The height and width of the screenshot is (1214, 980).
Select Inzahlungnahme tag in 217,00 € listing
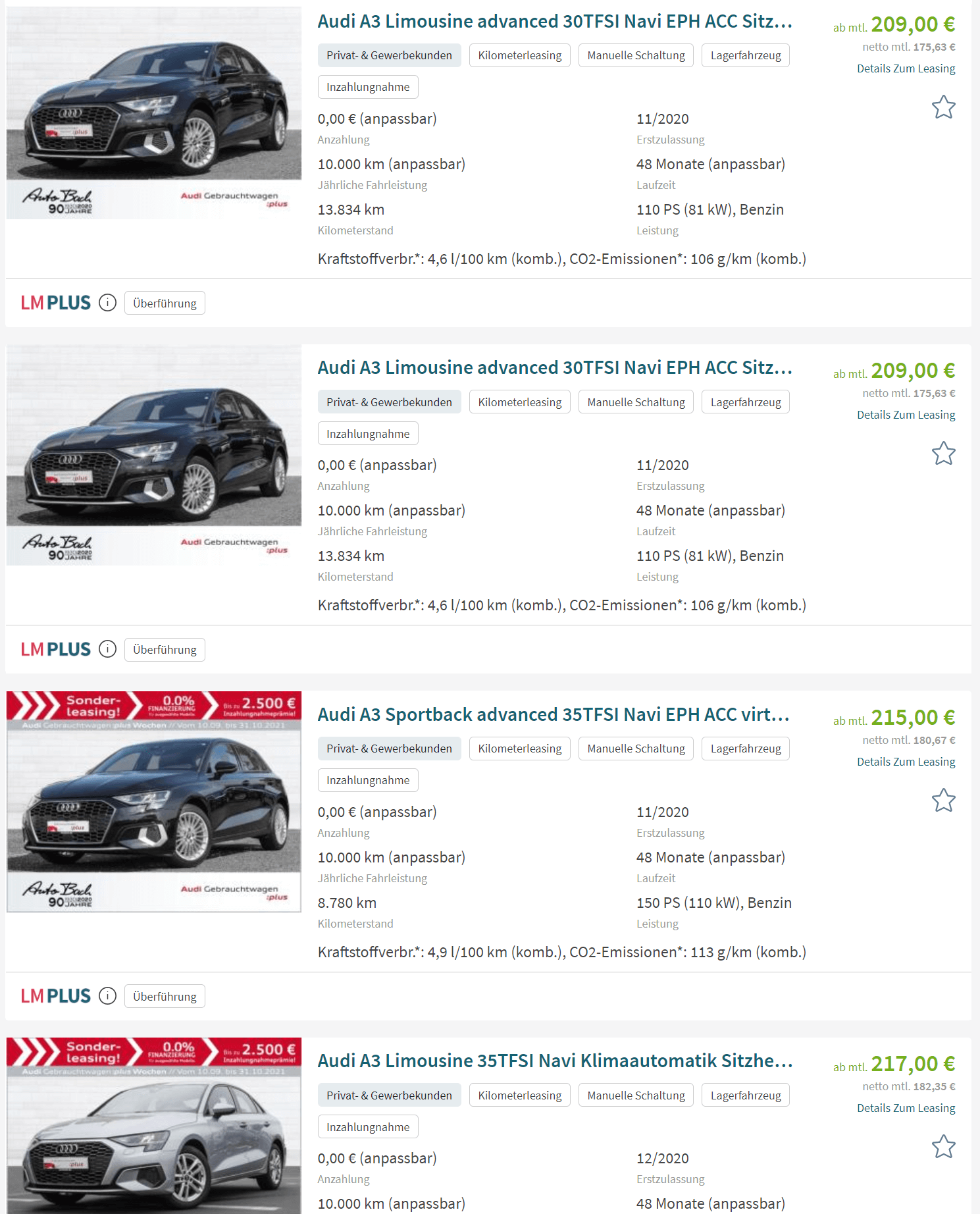[x=368, y=1126]
